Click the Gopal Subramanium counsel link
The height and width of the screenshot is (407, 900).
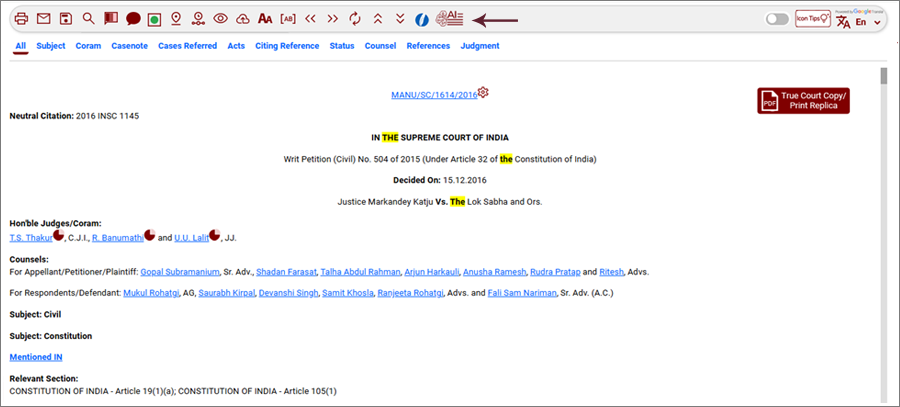point(180,272)
